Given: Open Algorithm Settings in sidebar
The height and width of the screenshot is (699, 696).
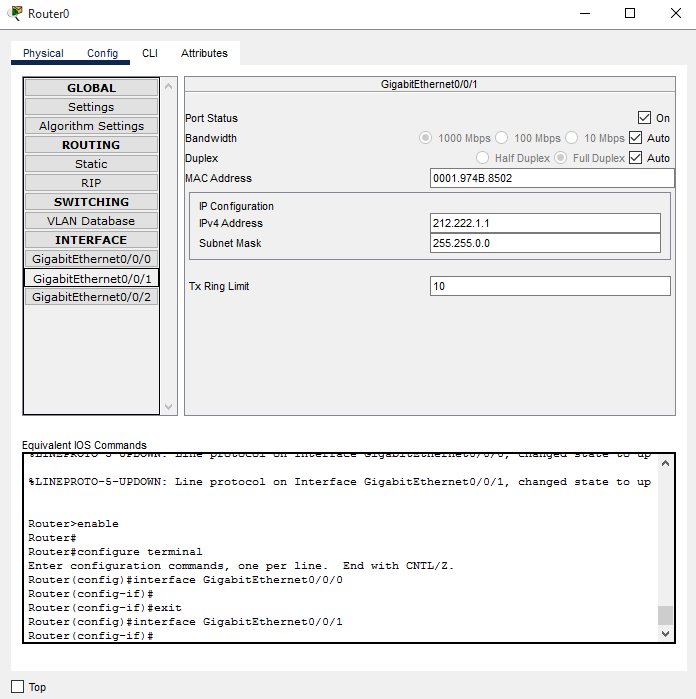Looking at the screenshot, I should [91, 126].
